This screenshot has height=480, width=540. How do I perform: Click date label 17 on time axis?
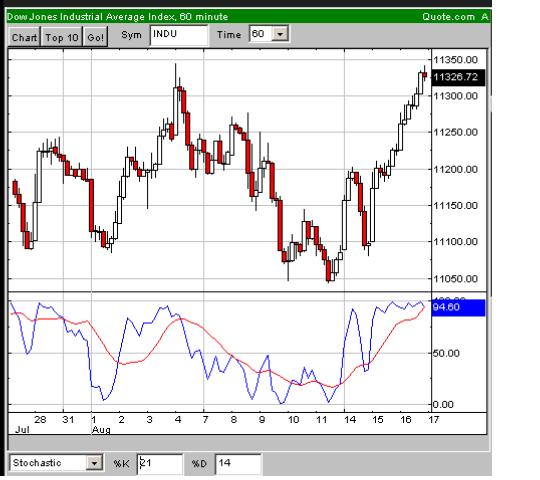pos(434,420)
